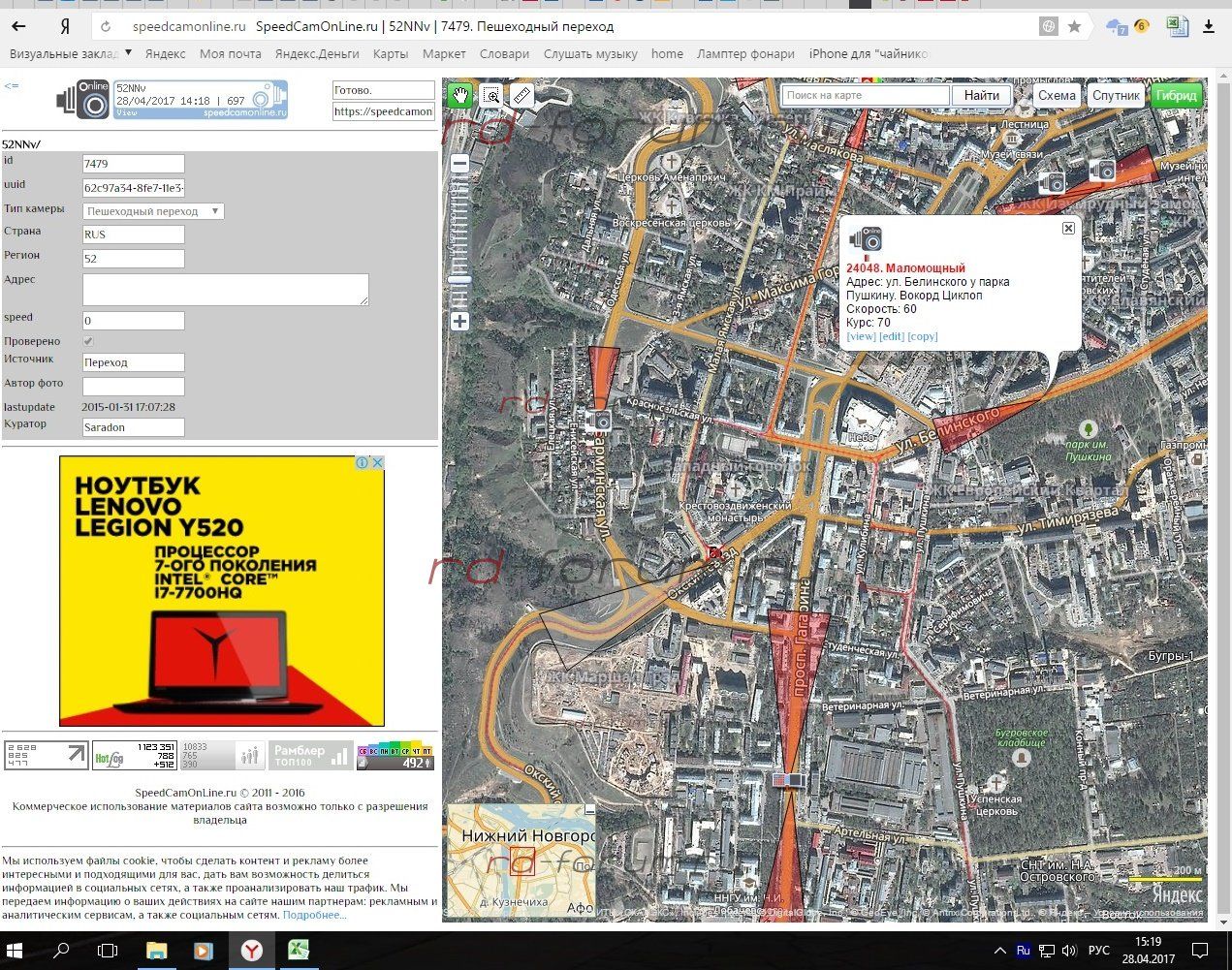
Task: Click the Куратор field with Saradon
Action: coord(134,426)
